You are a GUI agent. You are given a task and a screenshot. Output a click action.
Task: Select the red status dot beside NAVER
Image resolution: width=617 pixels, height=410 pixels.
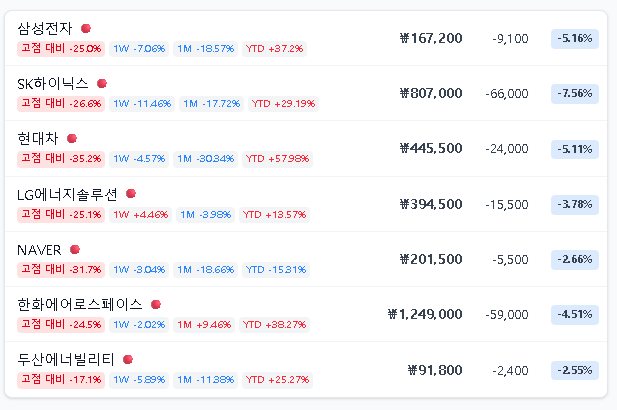[x=75, y=249]
